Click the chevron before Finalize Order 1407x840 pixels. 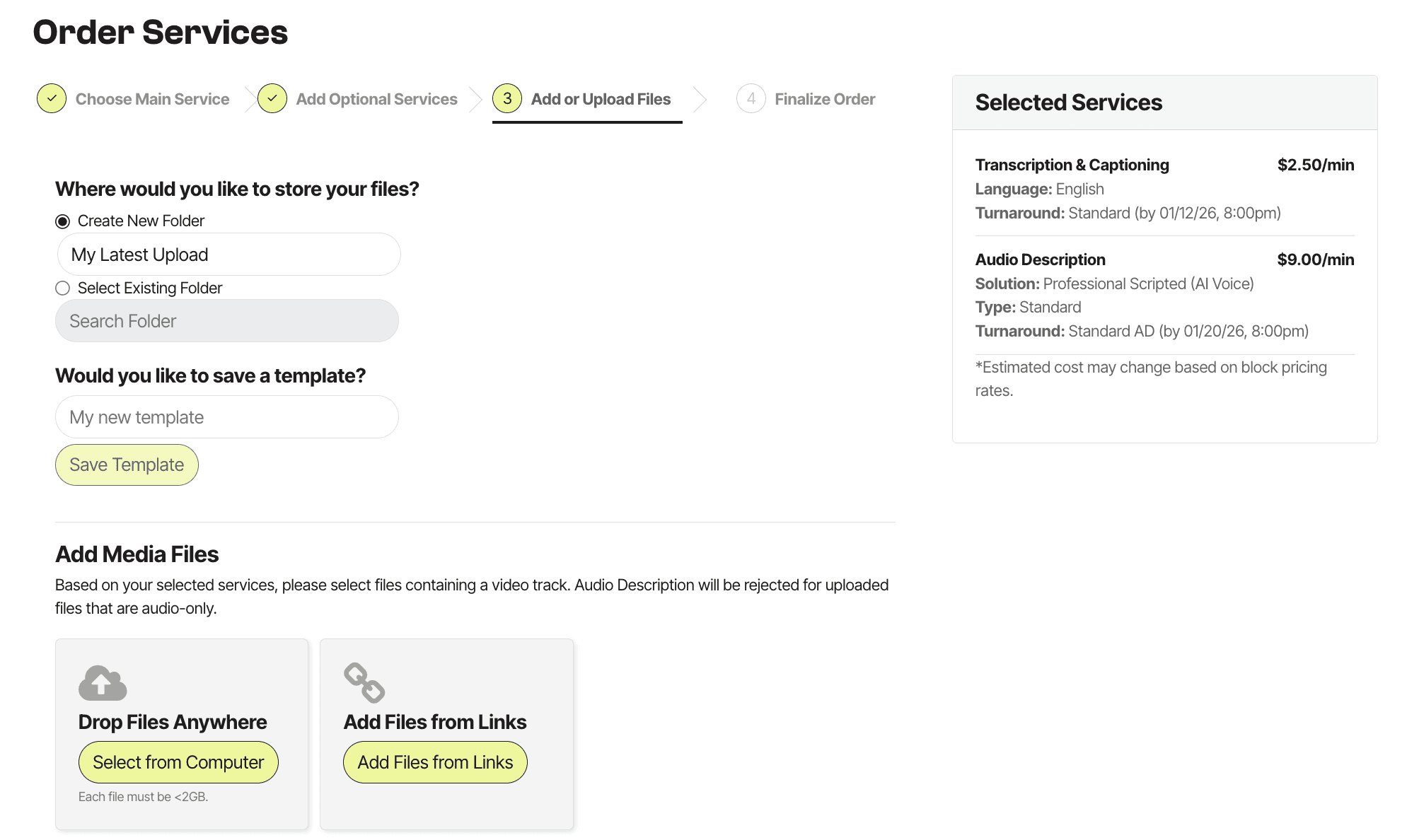click(x=700, y=100)
